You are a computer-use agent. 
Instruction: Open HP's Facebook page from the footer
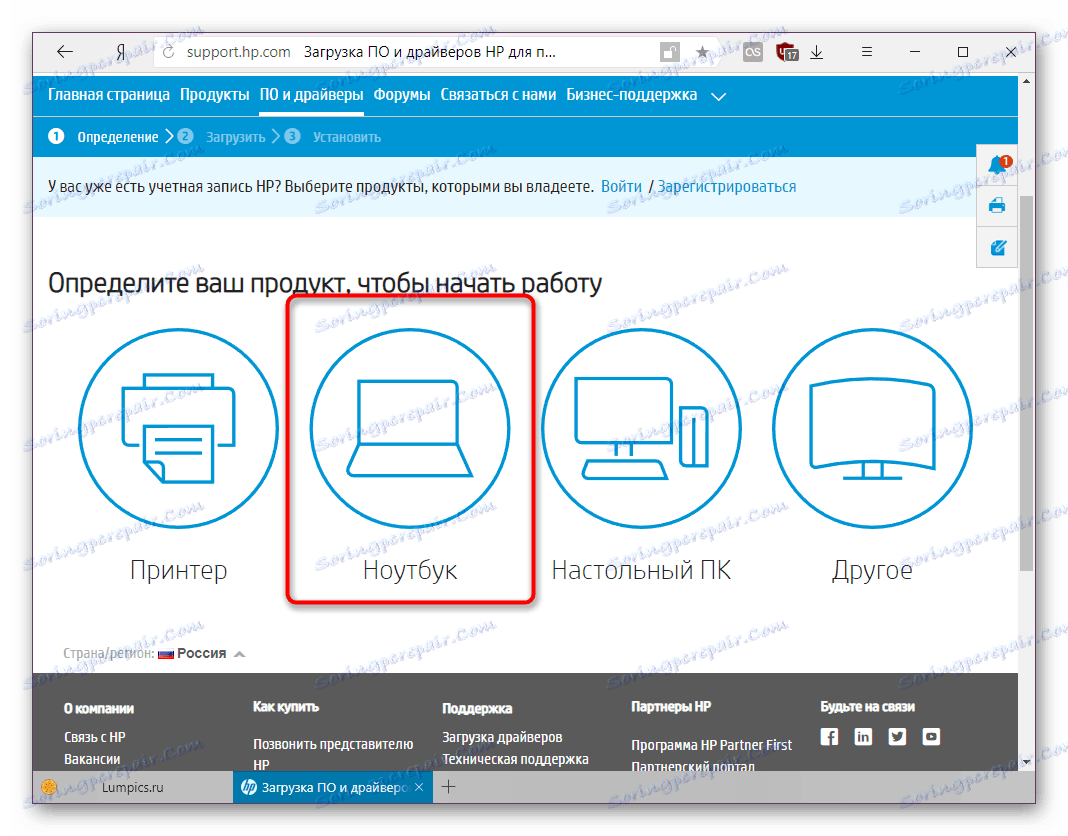click(829, 736)
